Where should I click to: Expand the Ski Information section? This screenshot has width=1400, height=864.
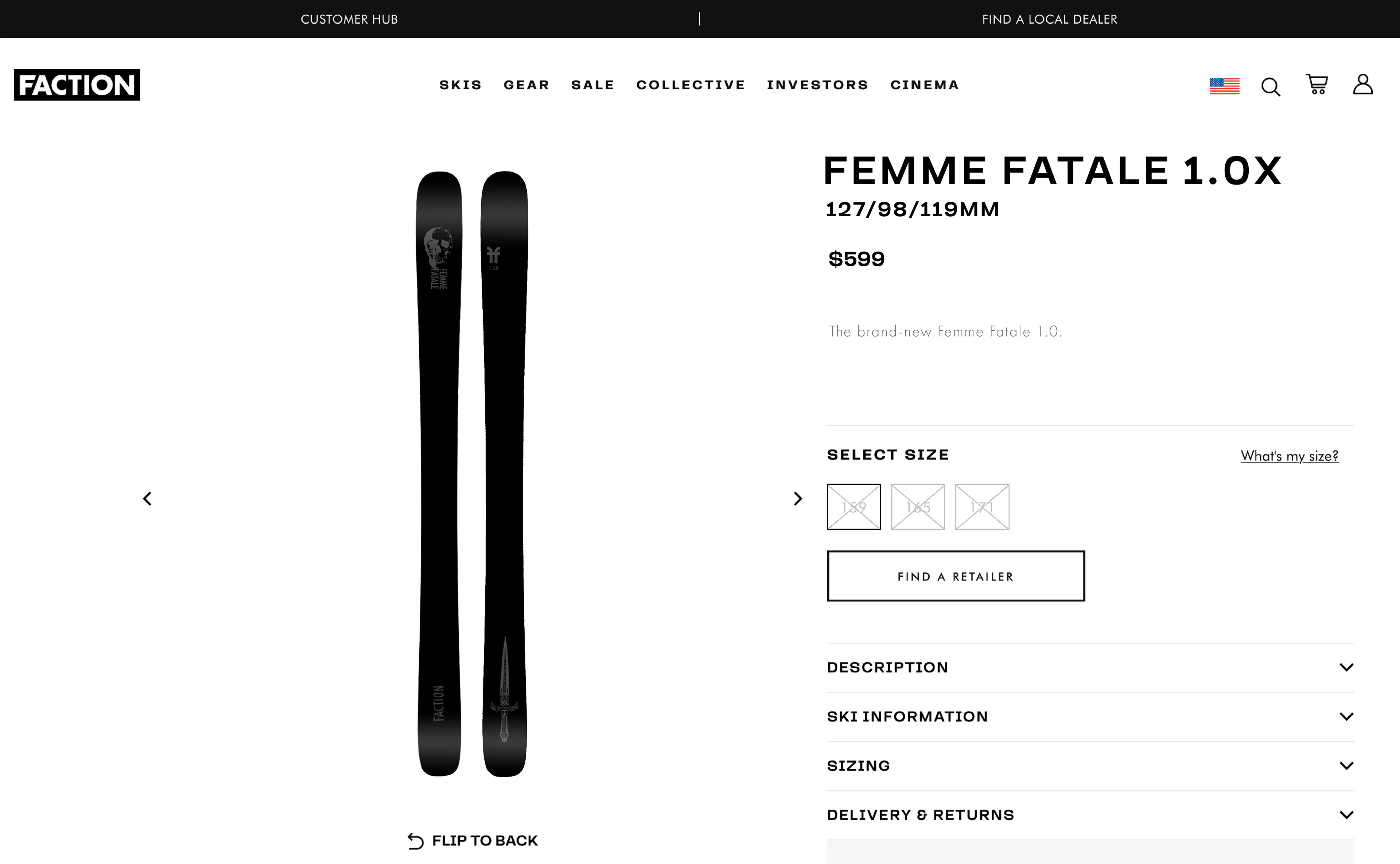coord(1090,717)
